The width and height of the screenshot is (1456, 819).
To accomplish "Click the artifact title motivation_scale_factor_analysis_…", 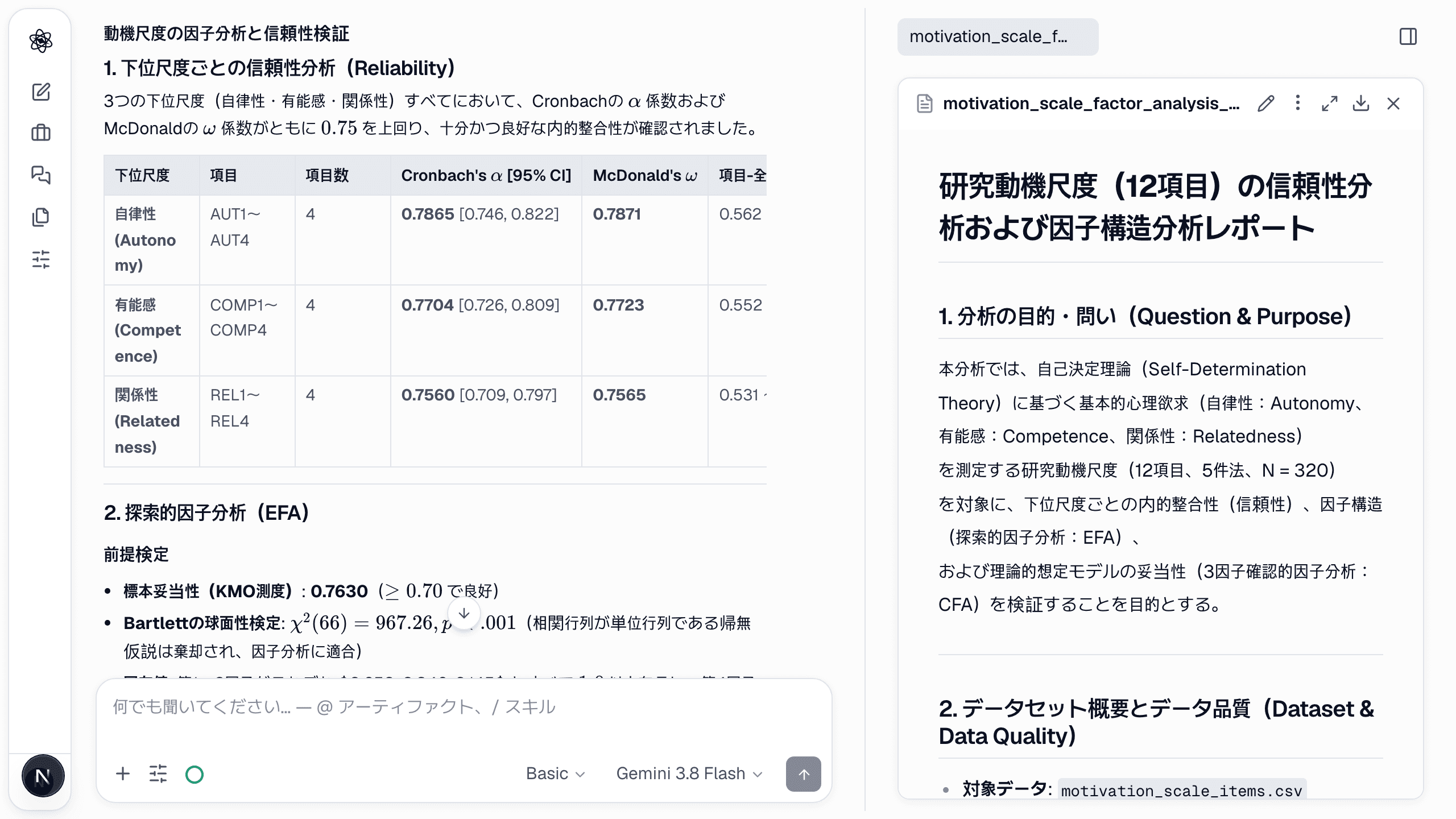I will [1091, 104].
